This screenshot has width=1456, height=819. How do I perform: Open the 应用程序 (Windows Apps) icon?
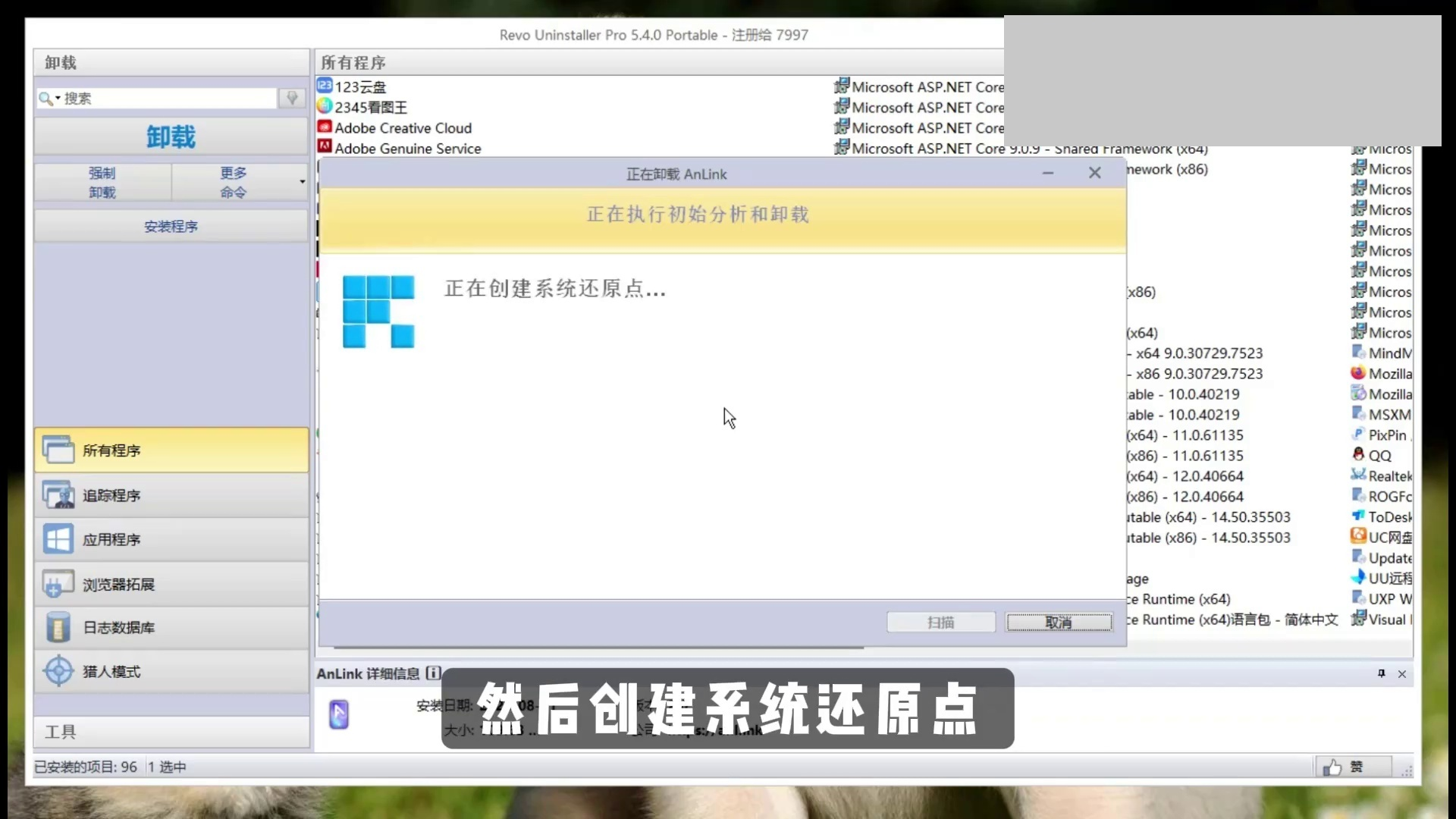58,539
